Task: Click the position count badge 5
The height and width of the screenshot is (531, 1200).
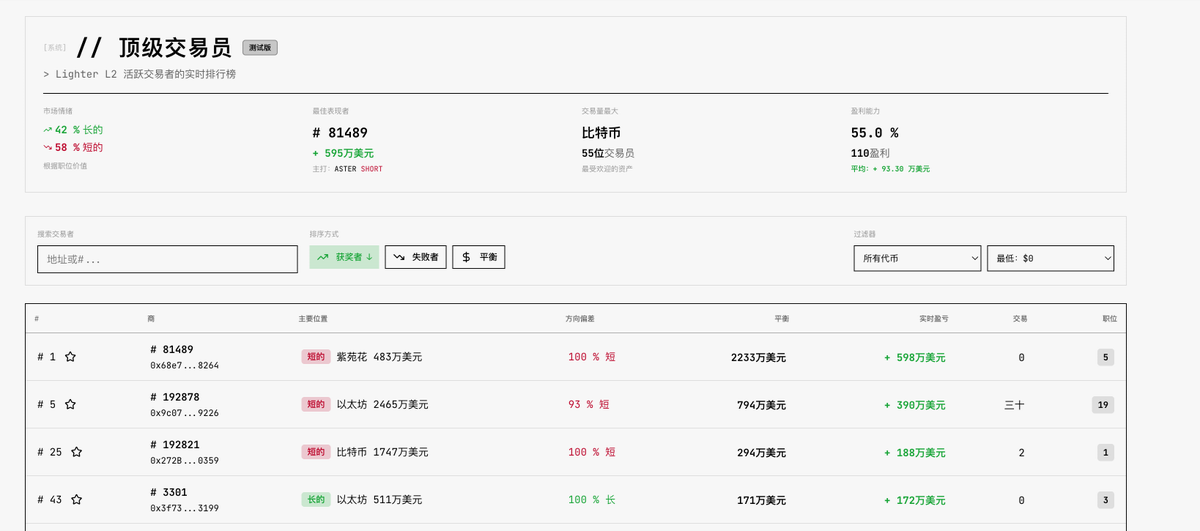Action: point(1105,357)
